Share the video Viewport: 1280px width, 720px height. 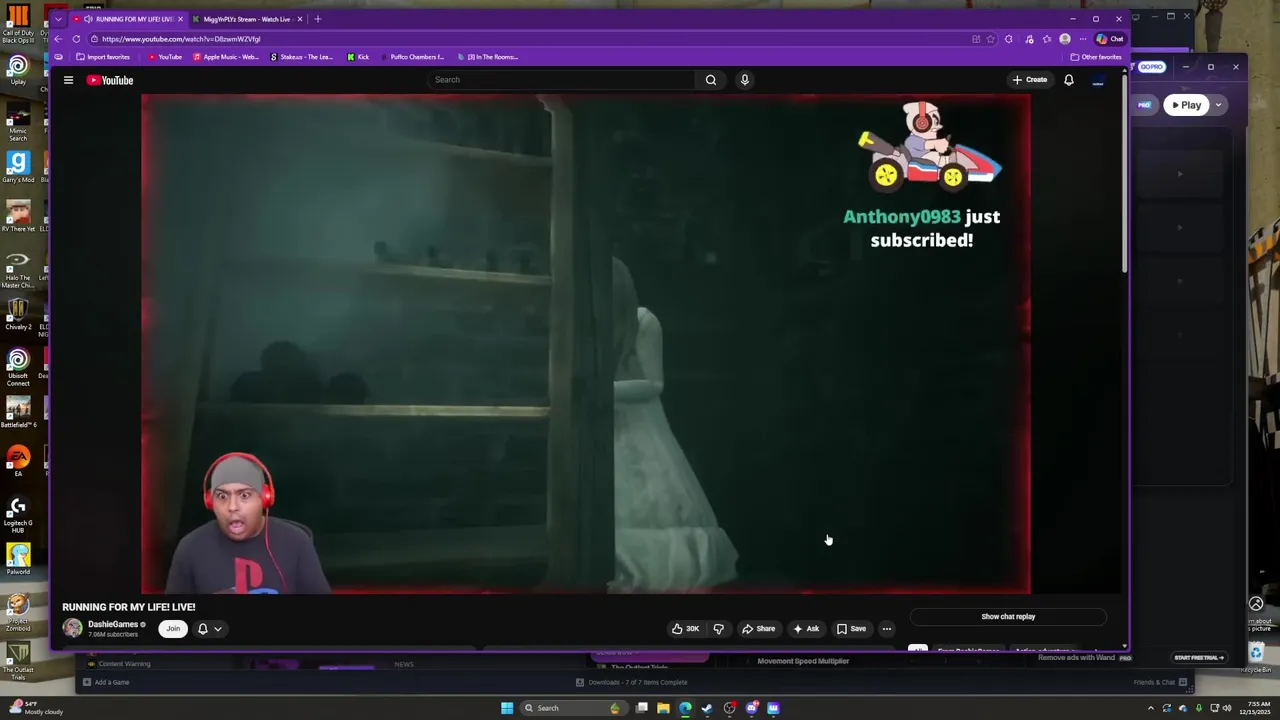click(x=758, y=629)
